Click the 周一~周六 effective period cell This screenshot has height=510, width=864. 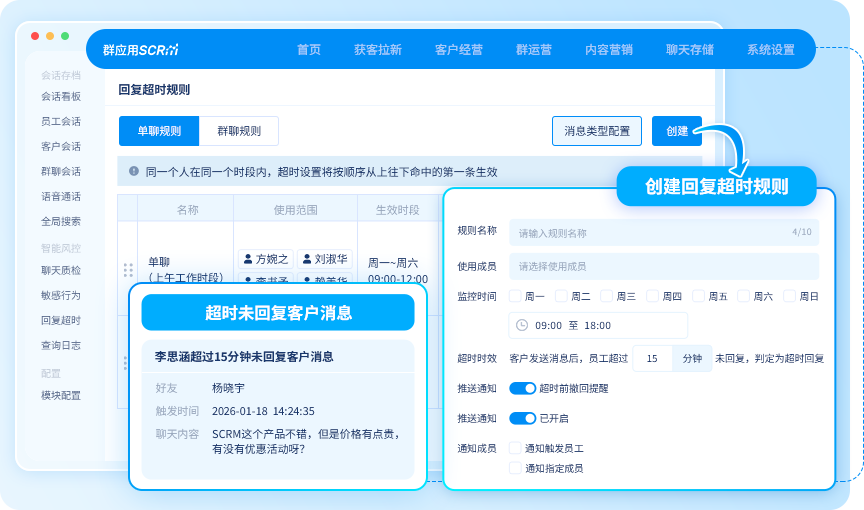tap(397, 270)
